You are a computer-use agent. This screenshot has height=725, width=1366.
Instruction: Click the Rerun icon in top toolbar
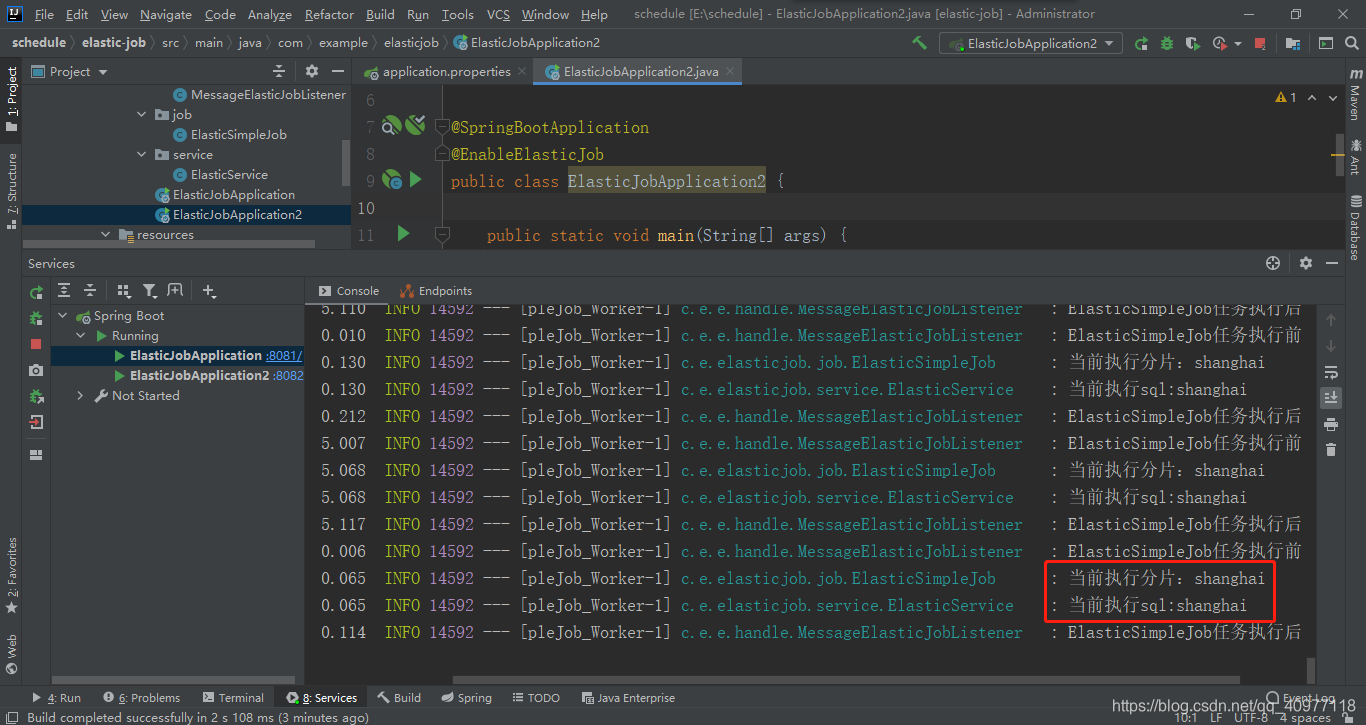(1141, 43)
